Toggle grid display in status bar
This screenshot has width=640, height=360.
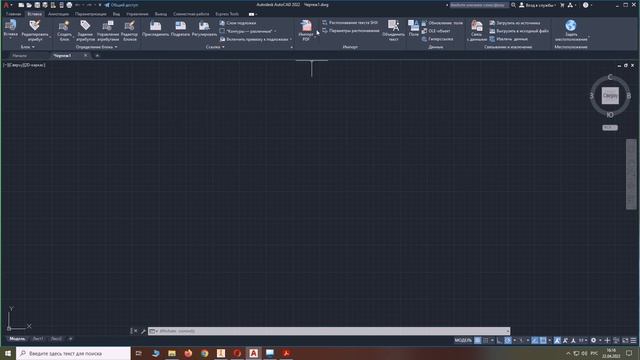pos(478,340)
